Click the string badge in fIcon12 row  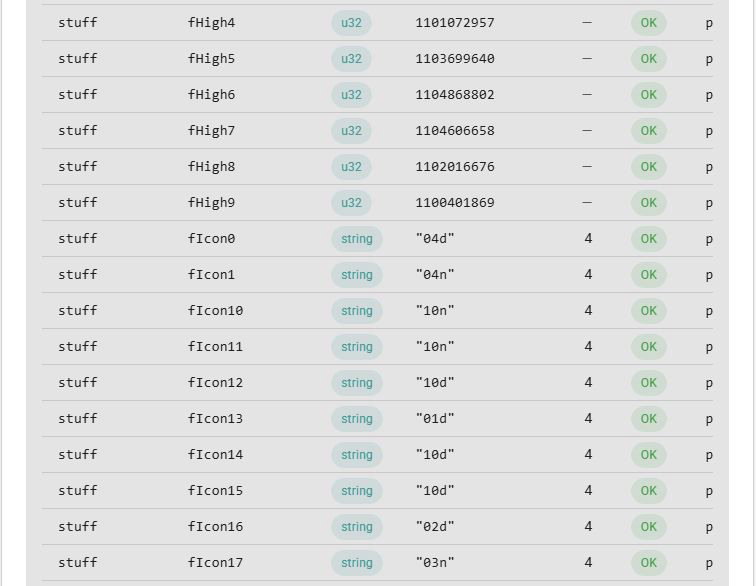point(357,382)
